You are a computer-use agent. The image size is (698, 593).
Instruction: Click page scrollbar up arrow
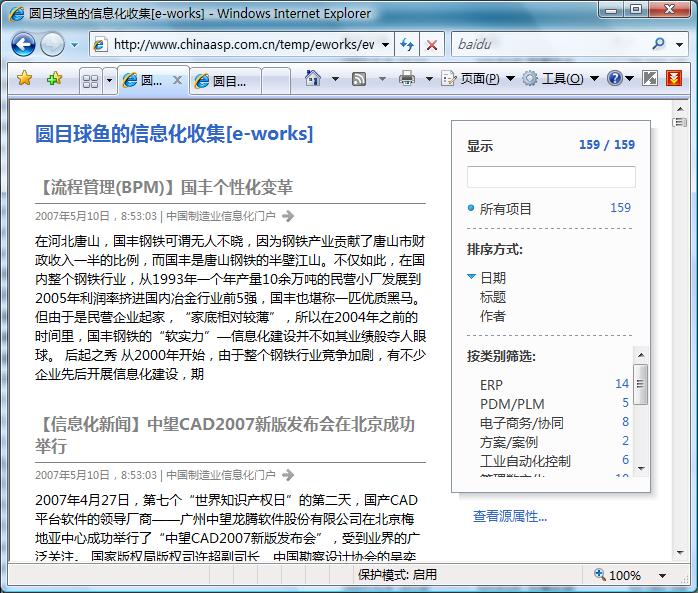pyautogui.click(x=680, y=109)
